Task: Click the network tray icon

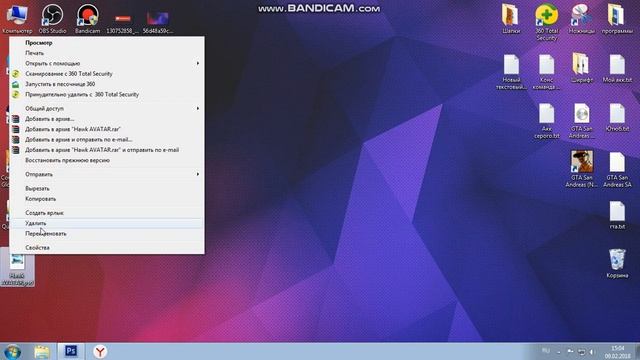Action: pyautogui.click(x=581, y=352)
